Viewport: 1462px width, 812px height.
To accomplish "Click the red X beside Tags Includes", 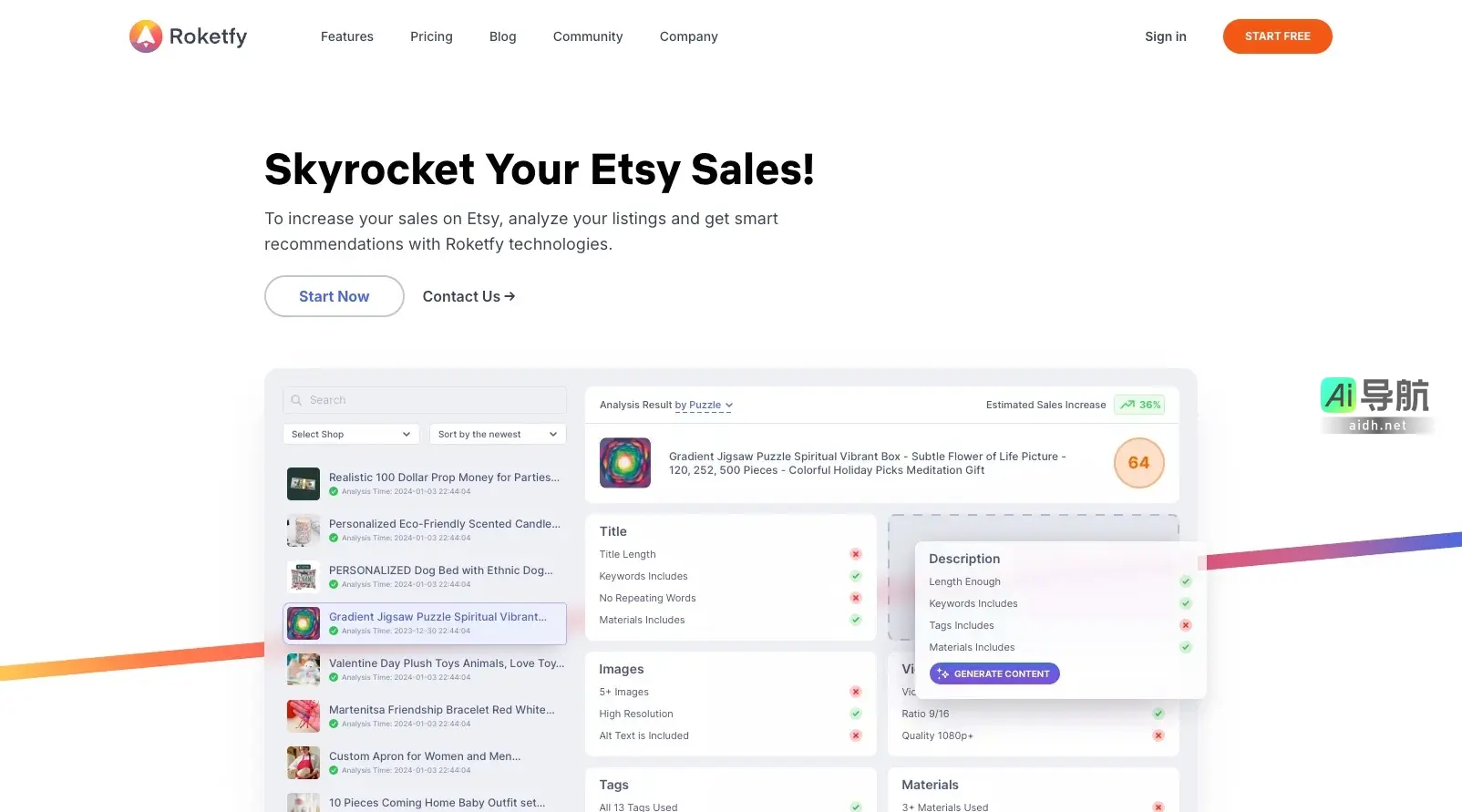I will pyautogui.click(x=1186, y=625).
